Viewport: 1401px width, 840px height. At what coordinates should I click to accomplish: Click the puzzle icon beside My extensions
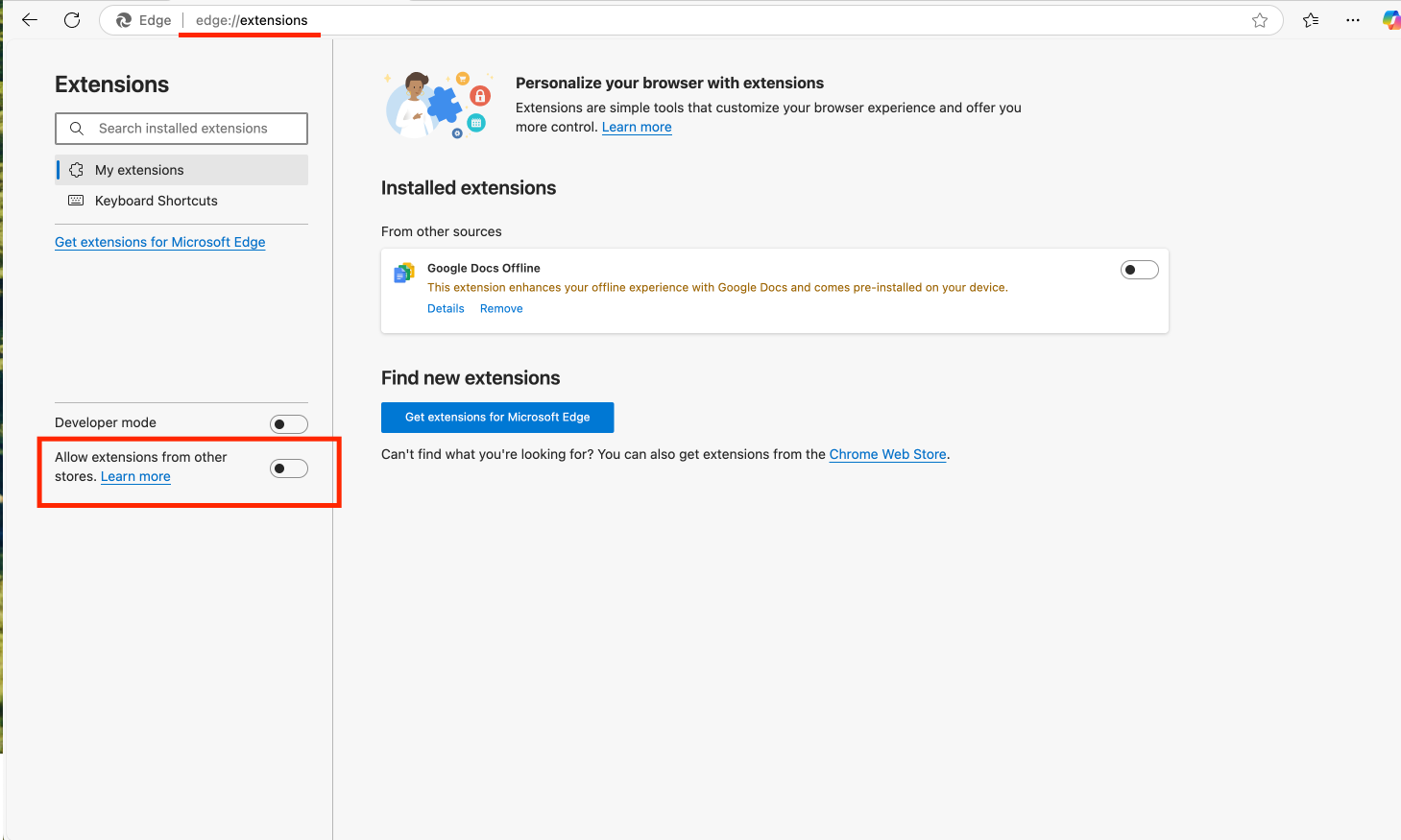pyautogui.click(x=77, y=170)
